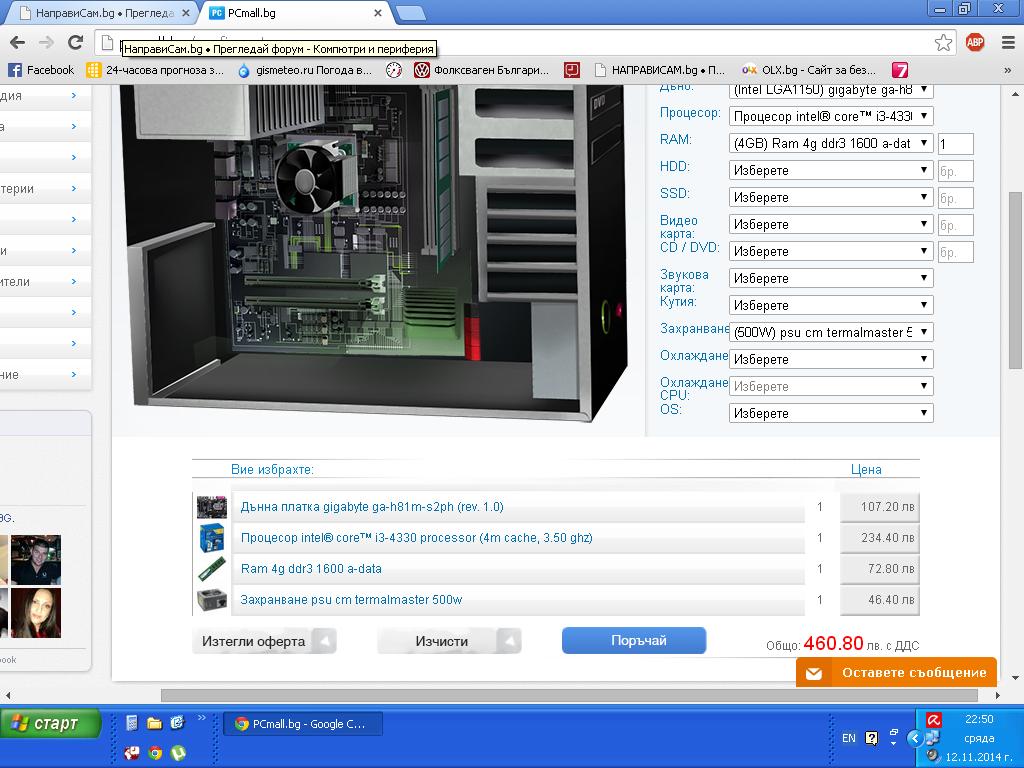Open the OS selection dropdown
Screen dimensions: 1024x768
point(830,413)
